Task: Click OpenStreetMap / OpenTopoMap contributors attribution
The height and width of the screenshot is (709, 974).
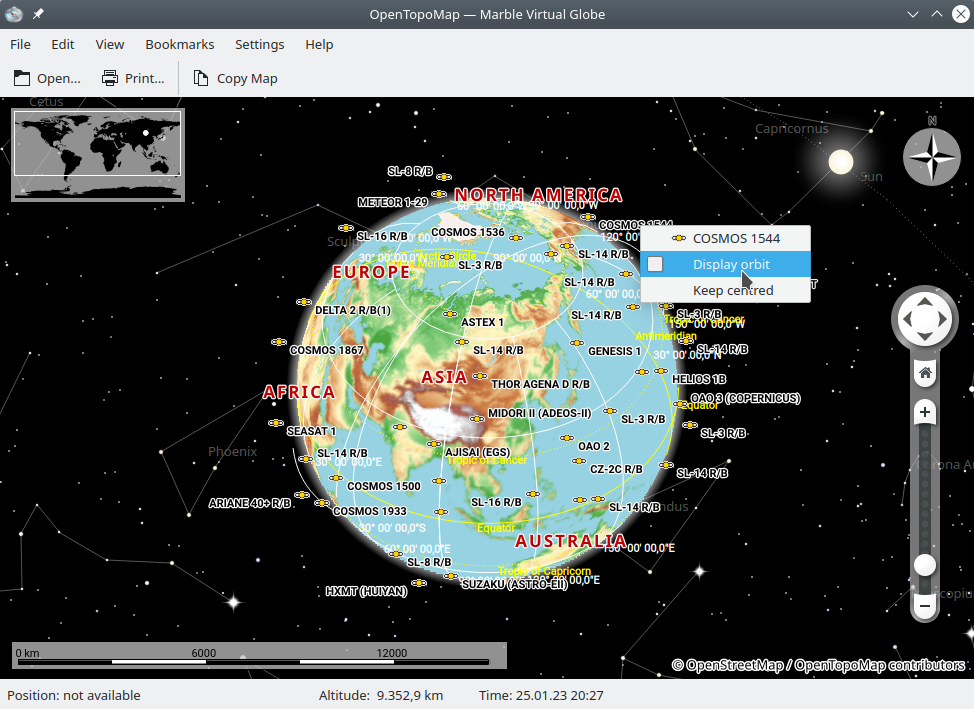Action: [x=819, y=666]
